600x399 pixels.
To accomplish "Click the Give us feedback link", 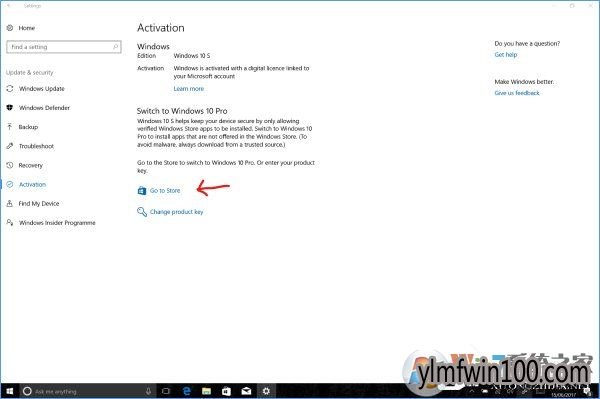I will (x=517, y=93).
